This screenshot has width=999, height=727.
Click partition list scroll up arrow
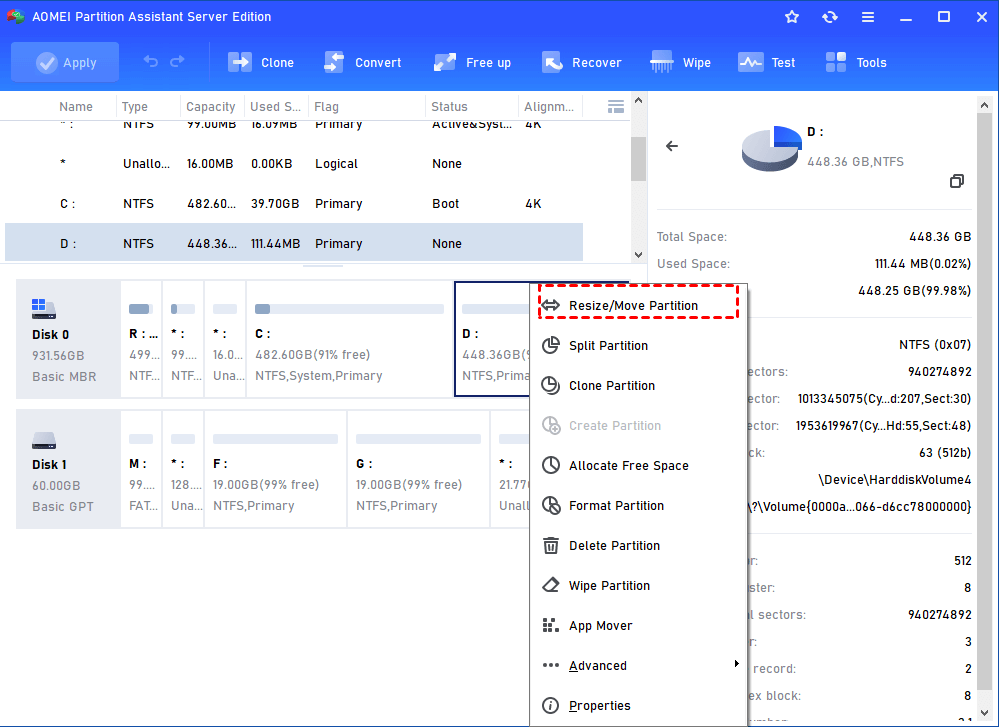[x=638, y=101]
